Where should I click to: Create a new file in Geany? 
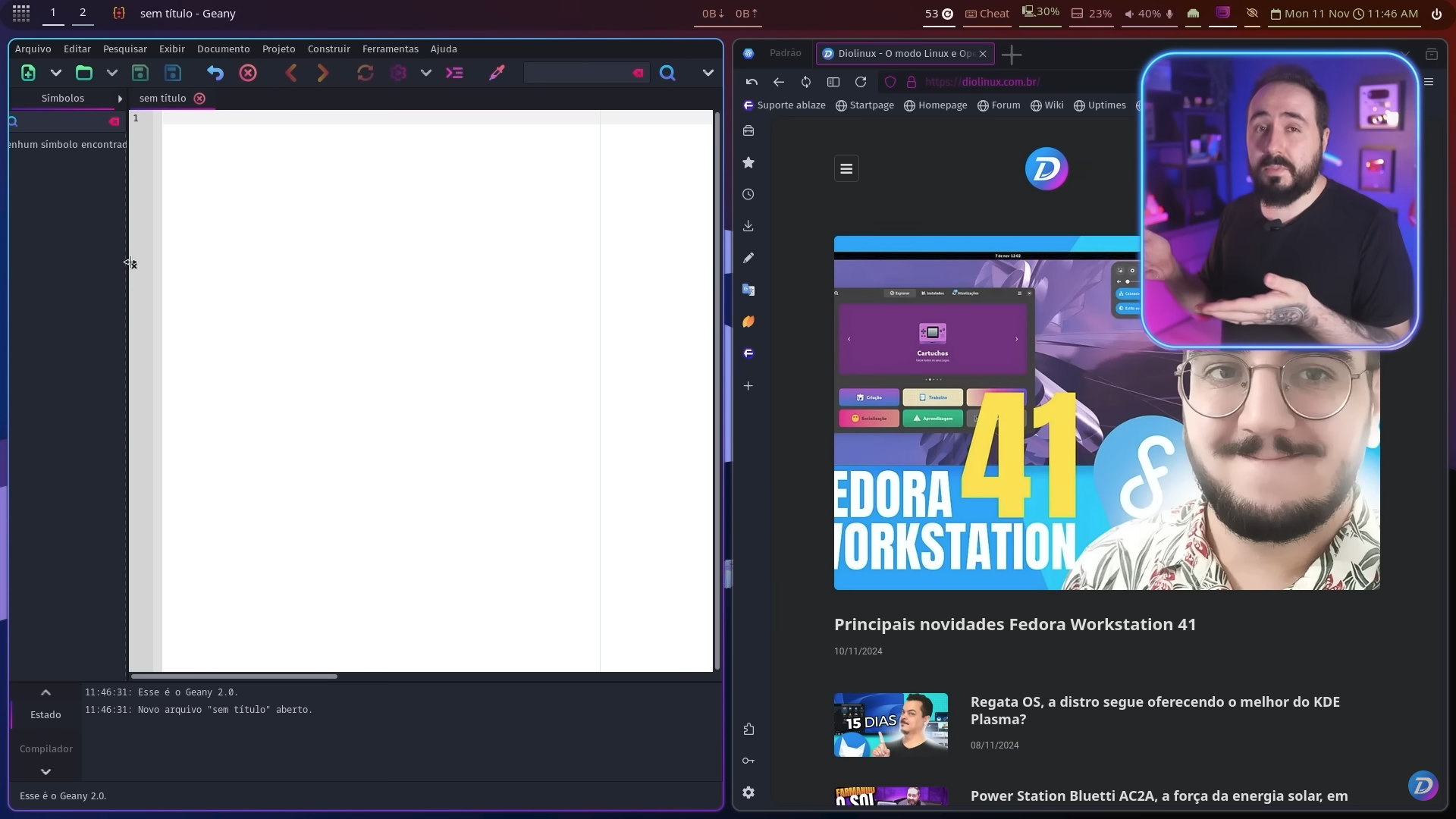(29, 73)
